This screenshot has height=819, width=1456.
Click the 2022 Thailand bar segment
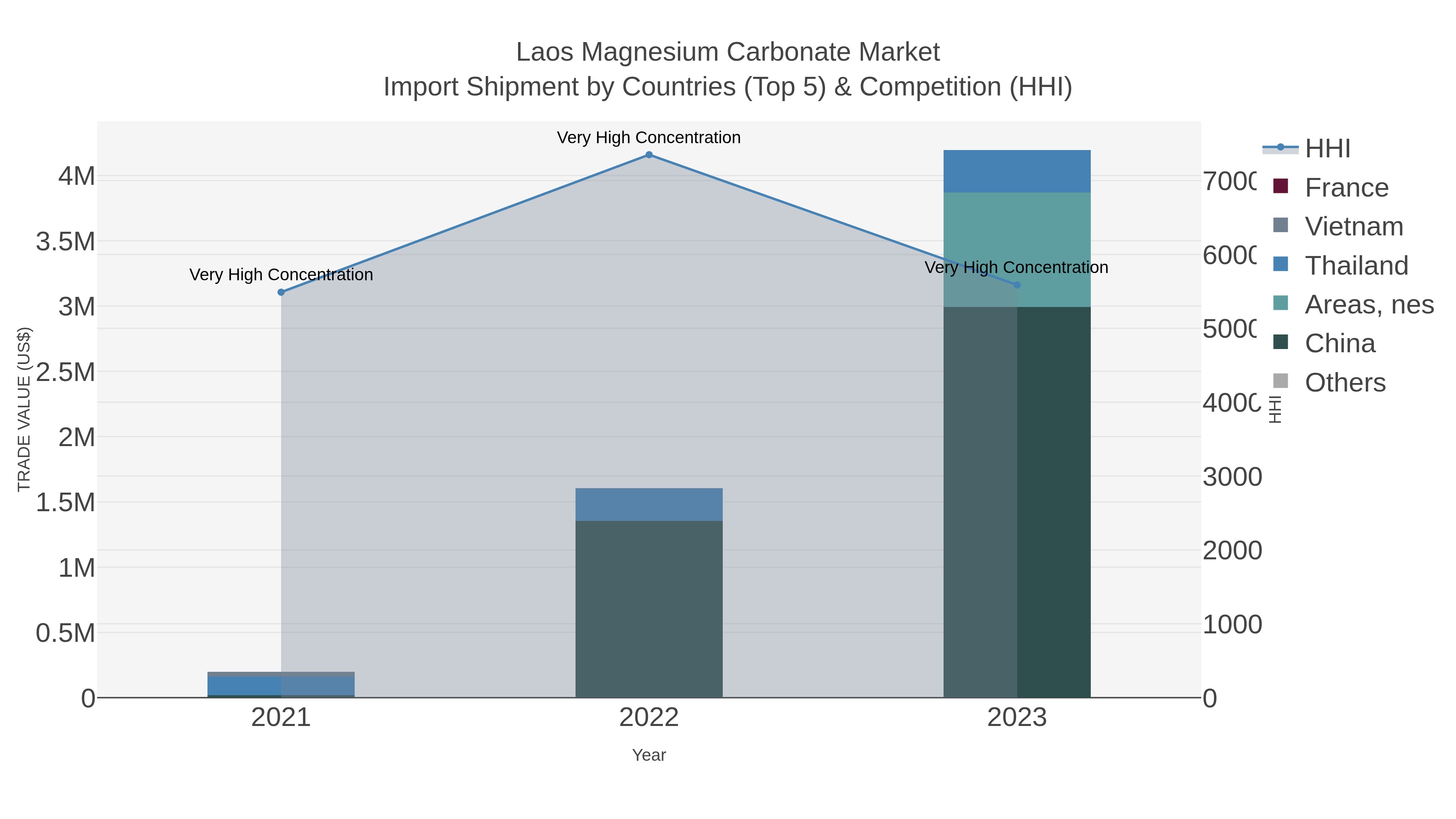click(x=649, y=505)
